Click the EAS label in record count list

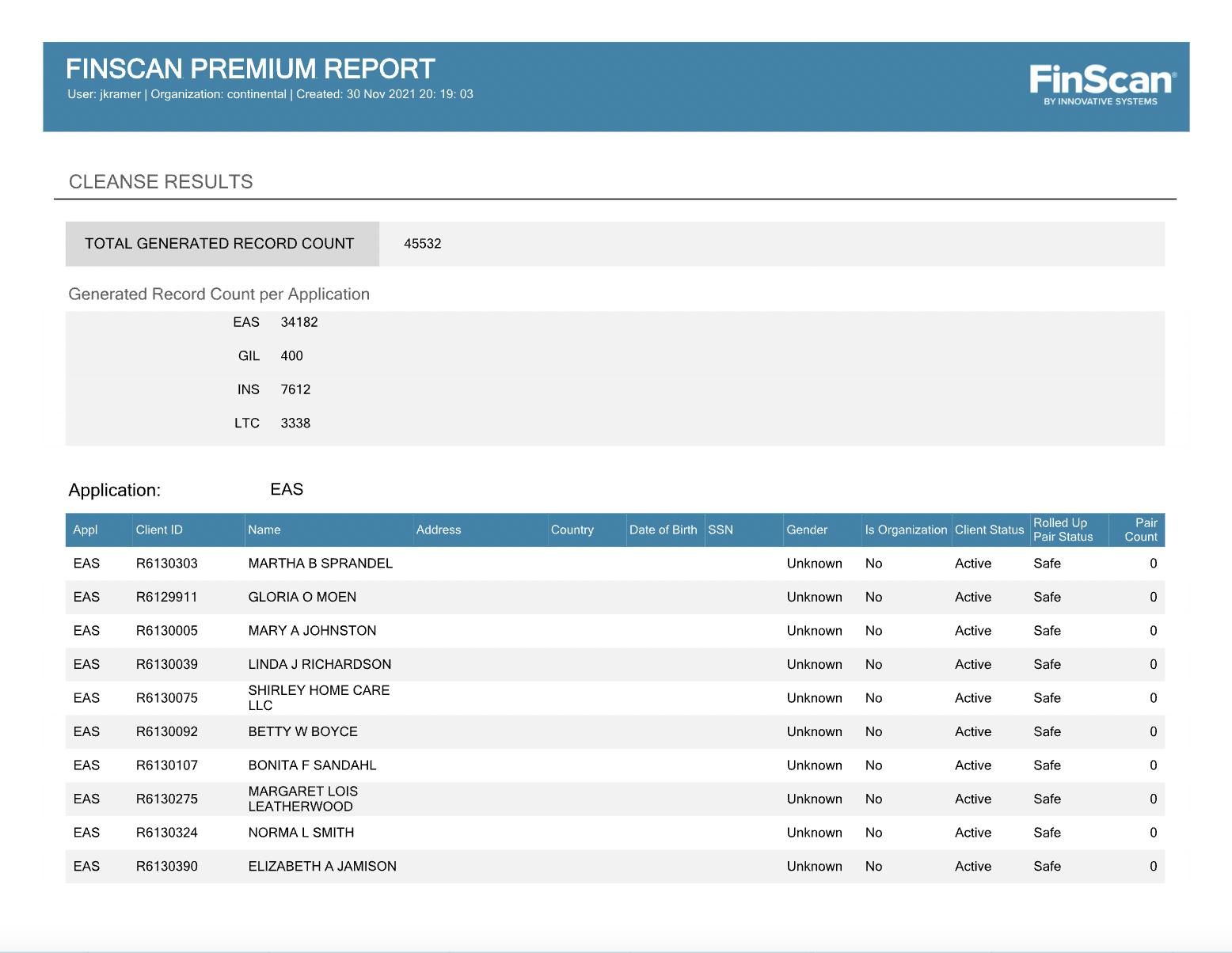click(x=246, y=322)
